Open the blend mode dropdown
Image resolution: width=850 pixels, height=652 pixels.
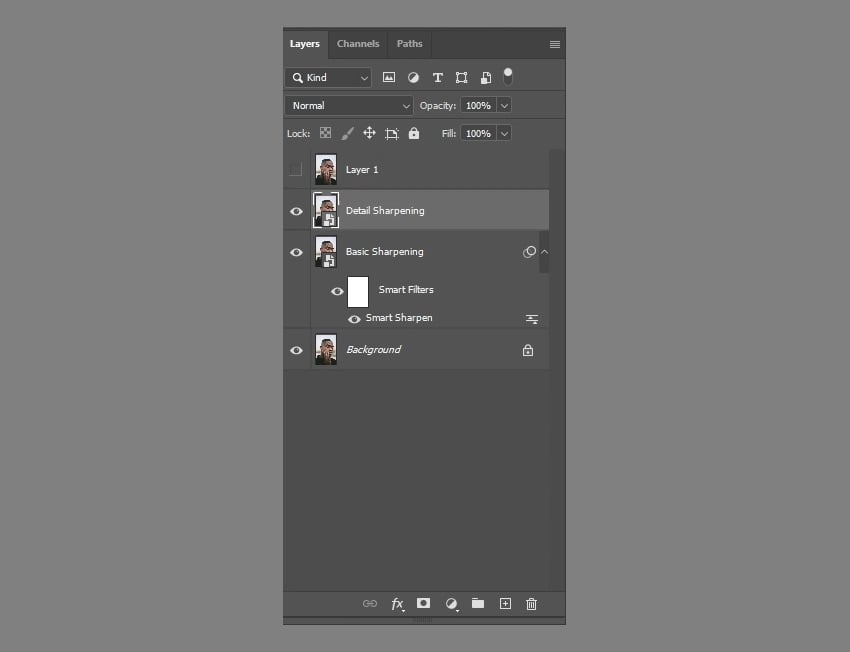pyautogui.click(x=348, y=105)
